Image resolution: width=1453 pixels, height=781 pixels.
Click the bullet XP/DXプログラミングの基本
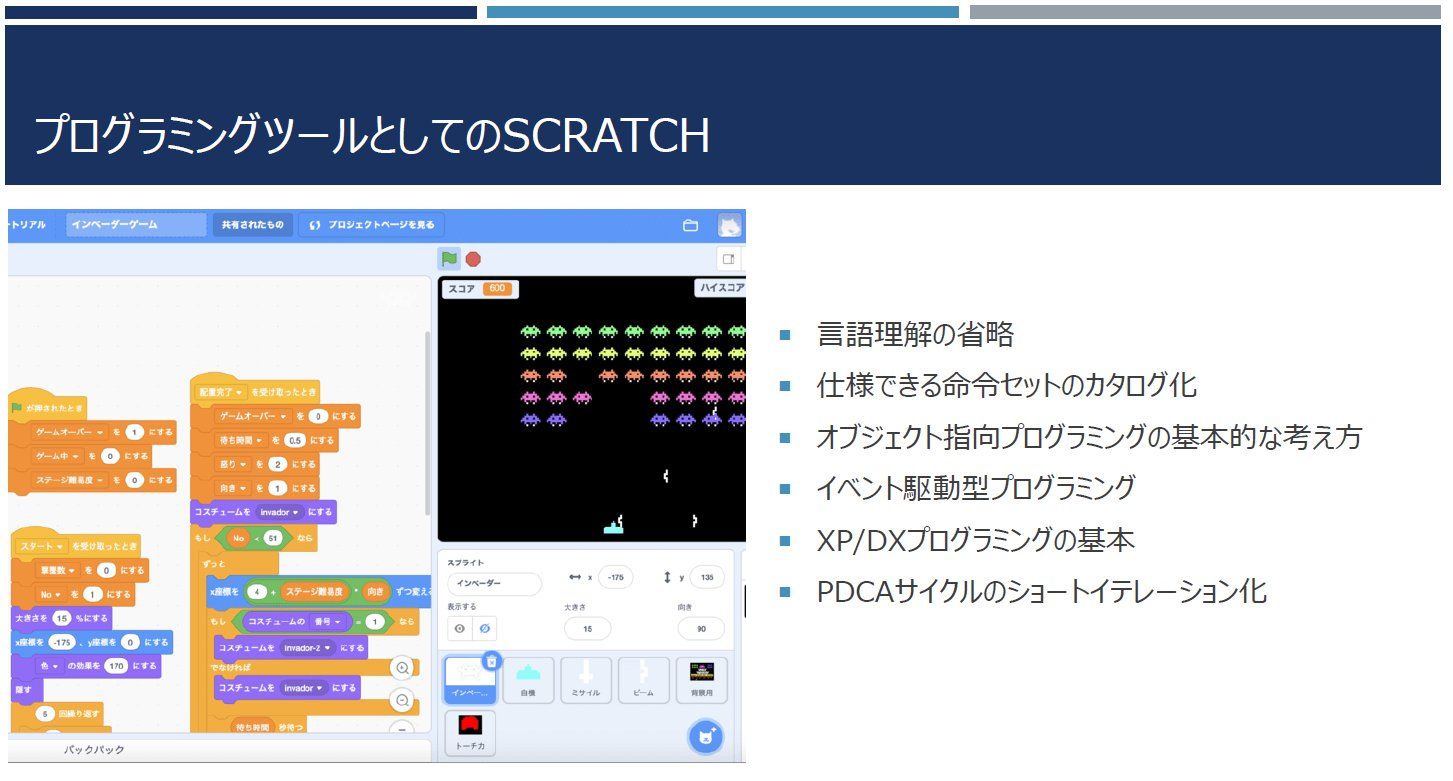click(x=976, y=540)
